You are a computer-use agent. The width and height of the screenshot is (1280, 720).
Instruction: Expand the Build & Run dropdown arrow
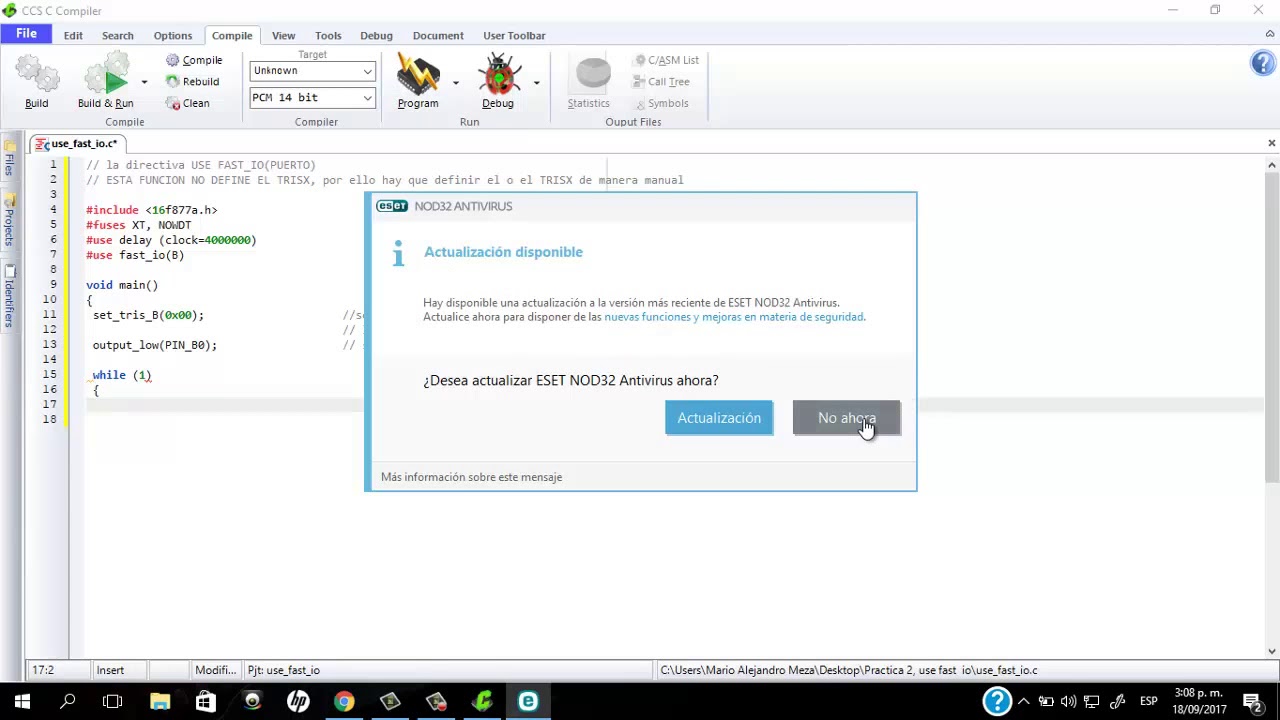click(144, 82)
